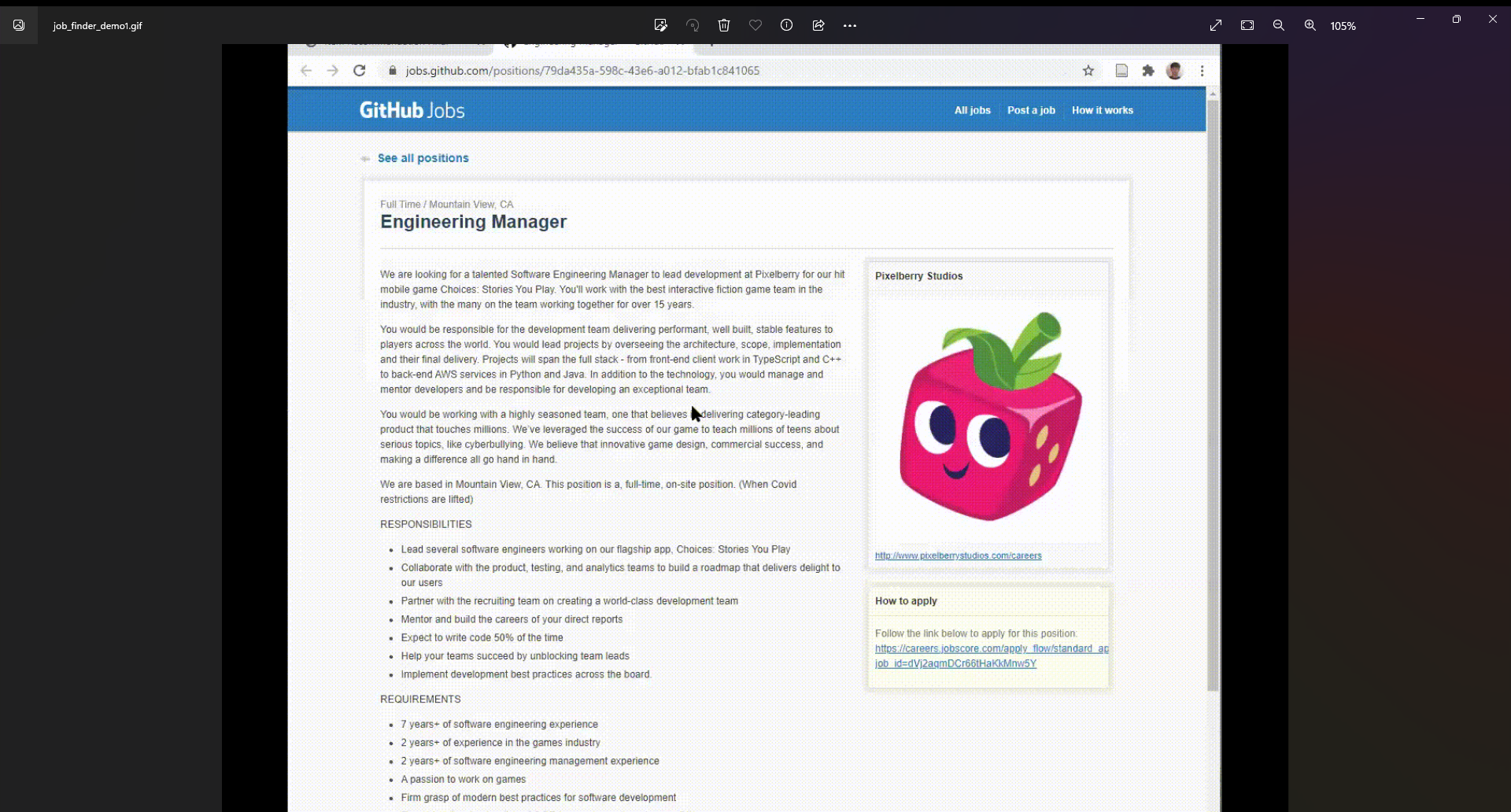Click the browser profile avatar

point(1175,71)
